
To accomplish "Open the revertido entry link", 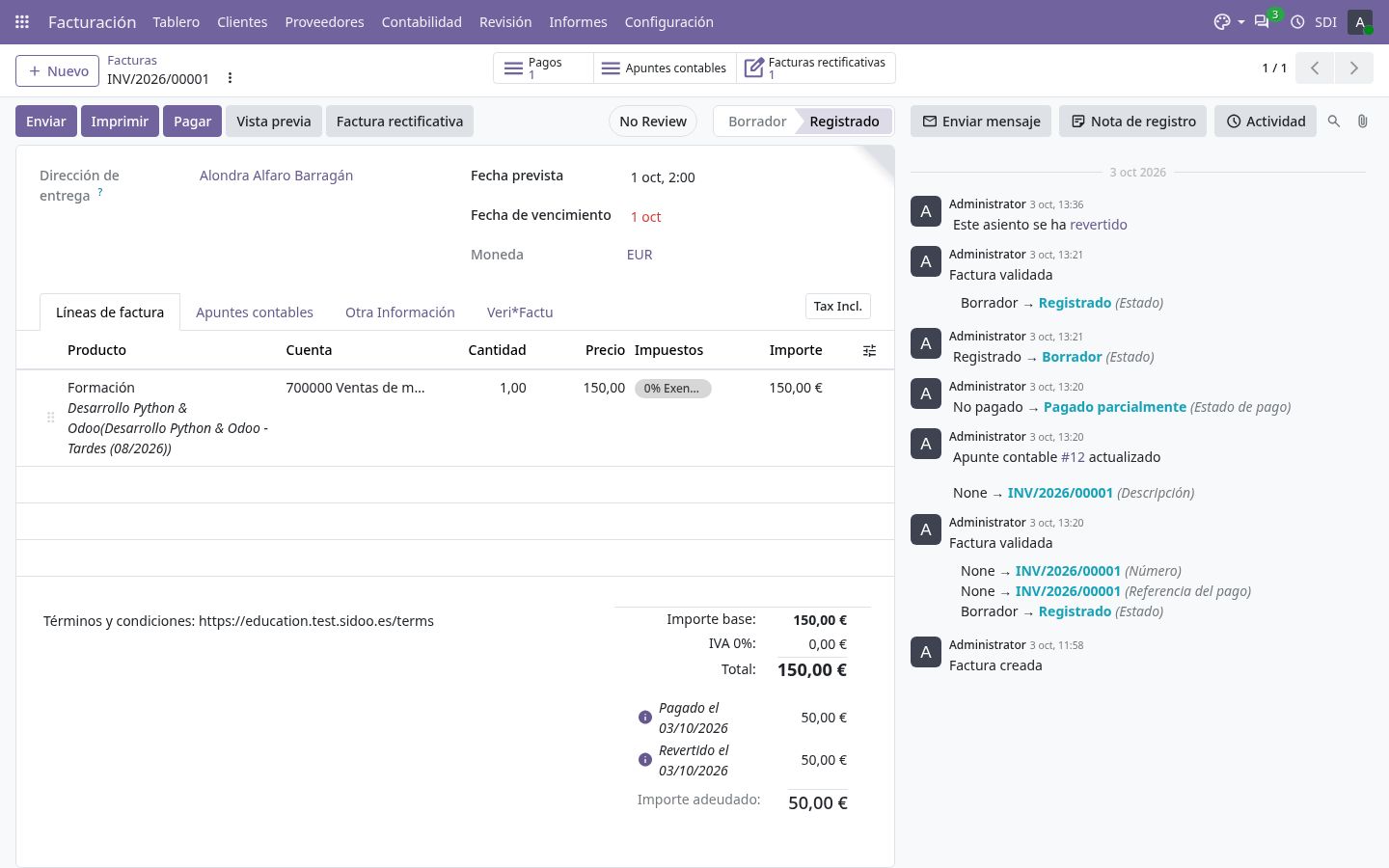I will pos(1099,225).
